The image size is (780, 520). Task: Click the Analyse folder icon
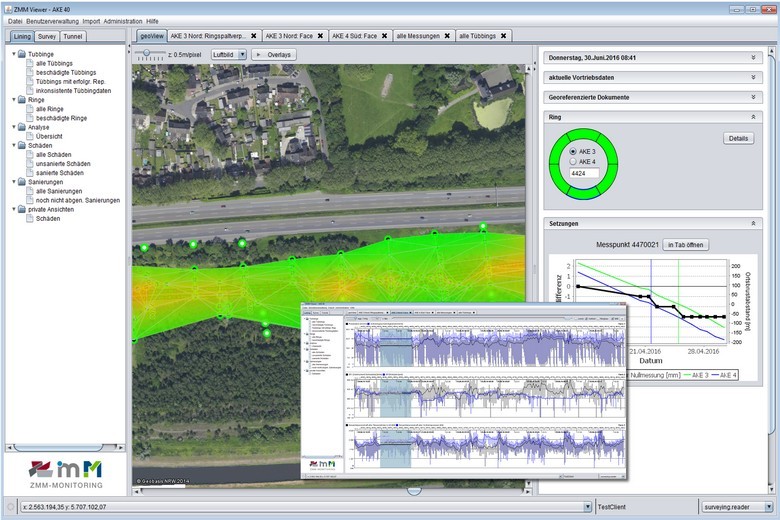(x=22, y=127)
